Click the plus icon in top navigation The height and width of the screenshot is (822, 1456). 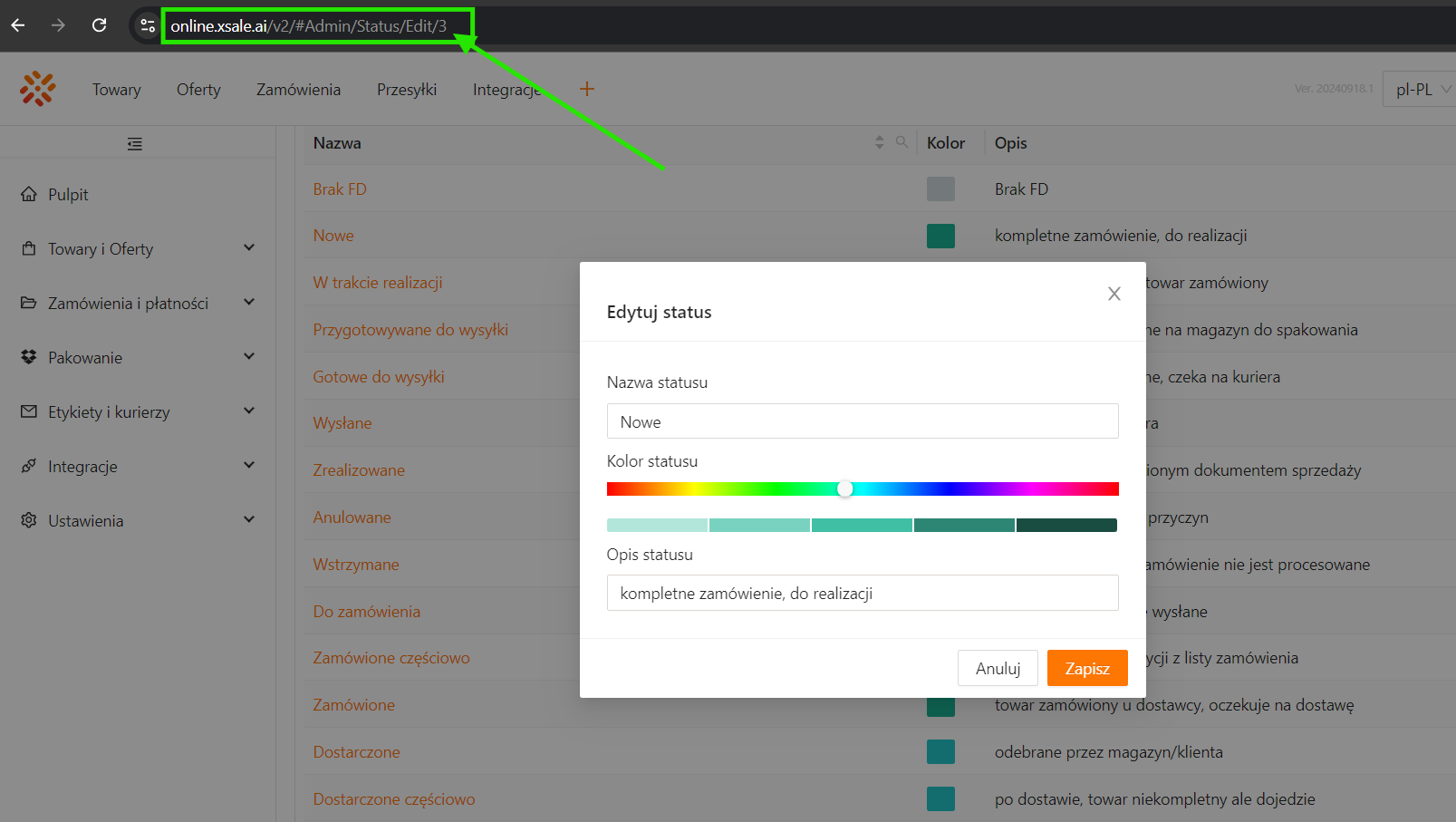[x=587, y=89]
